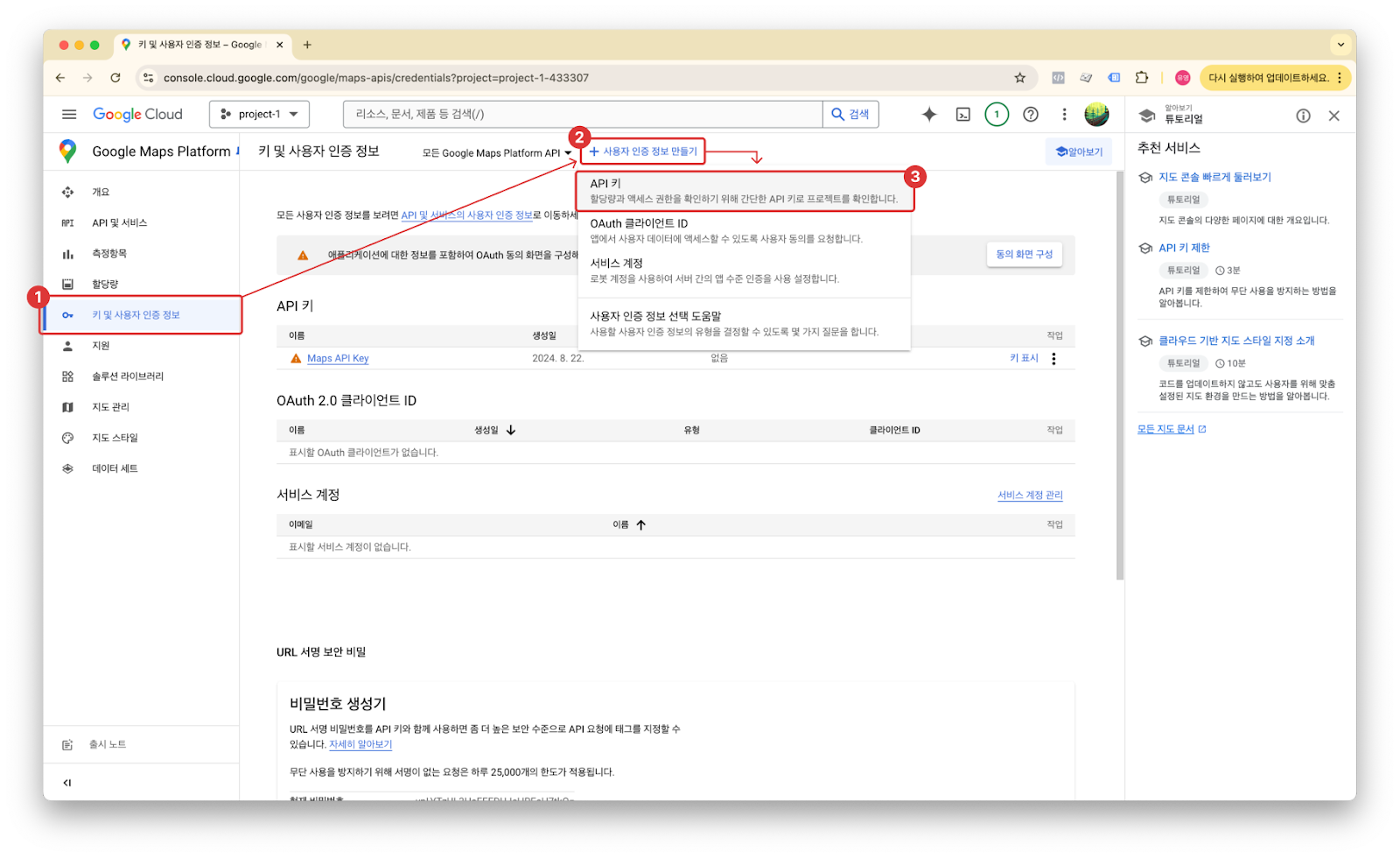Bookmark page with the star icon

click(x=1019, y=78)
